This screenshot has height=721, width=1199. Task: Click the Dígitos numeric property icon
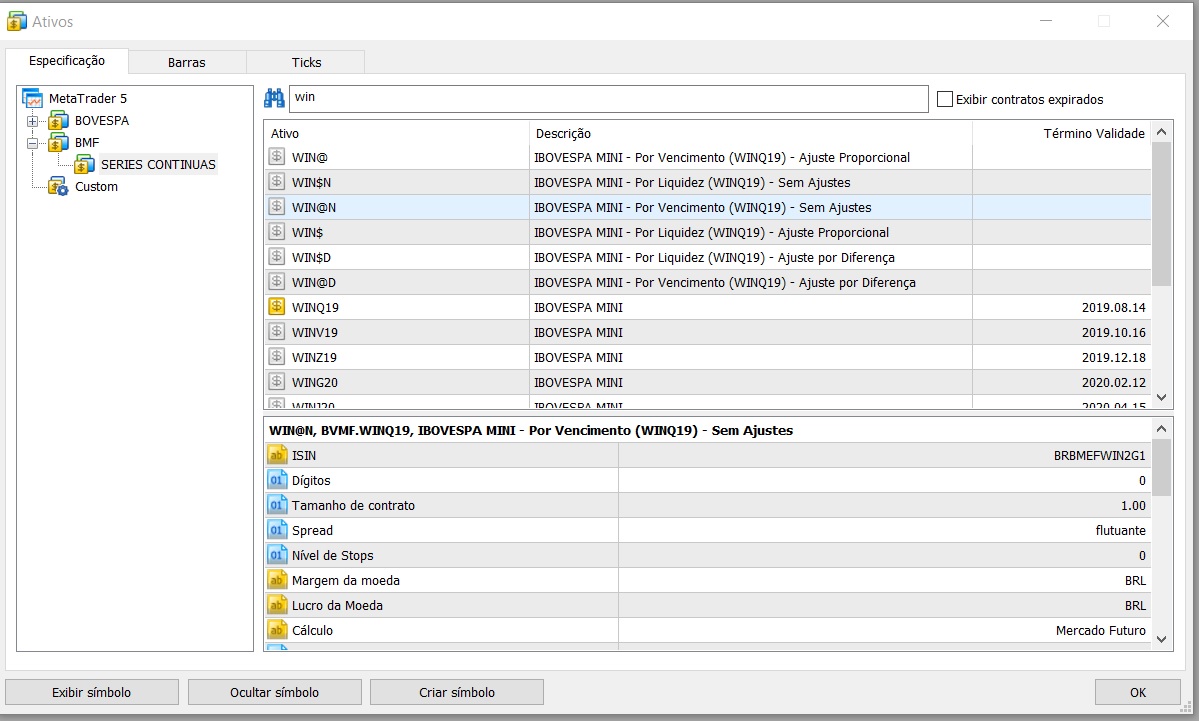click(x=277, y=480)
